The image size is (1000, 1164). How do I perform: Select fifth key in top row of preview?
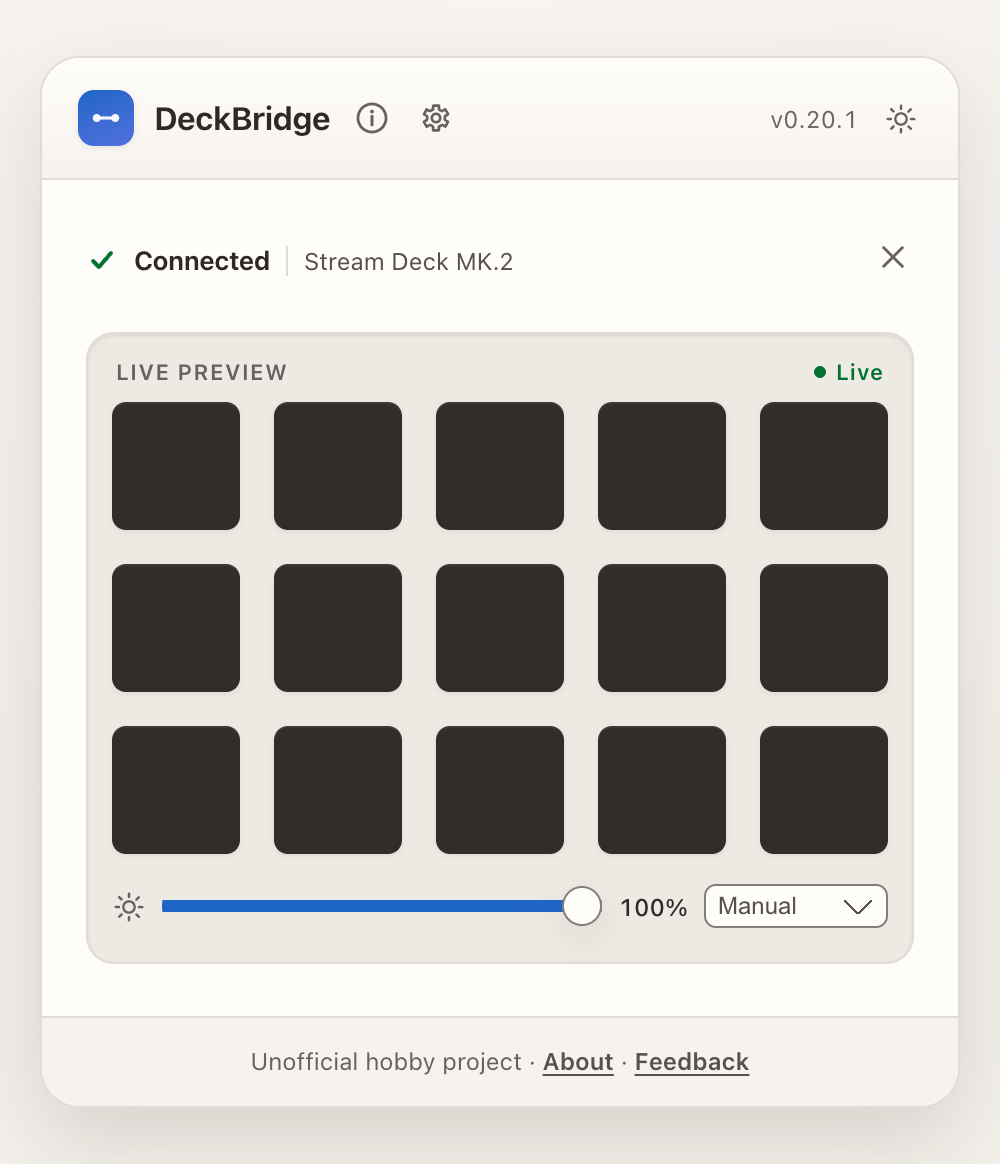click(x=823, y=466)
